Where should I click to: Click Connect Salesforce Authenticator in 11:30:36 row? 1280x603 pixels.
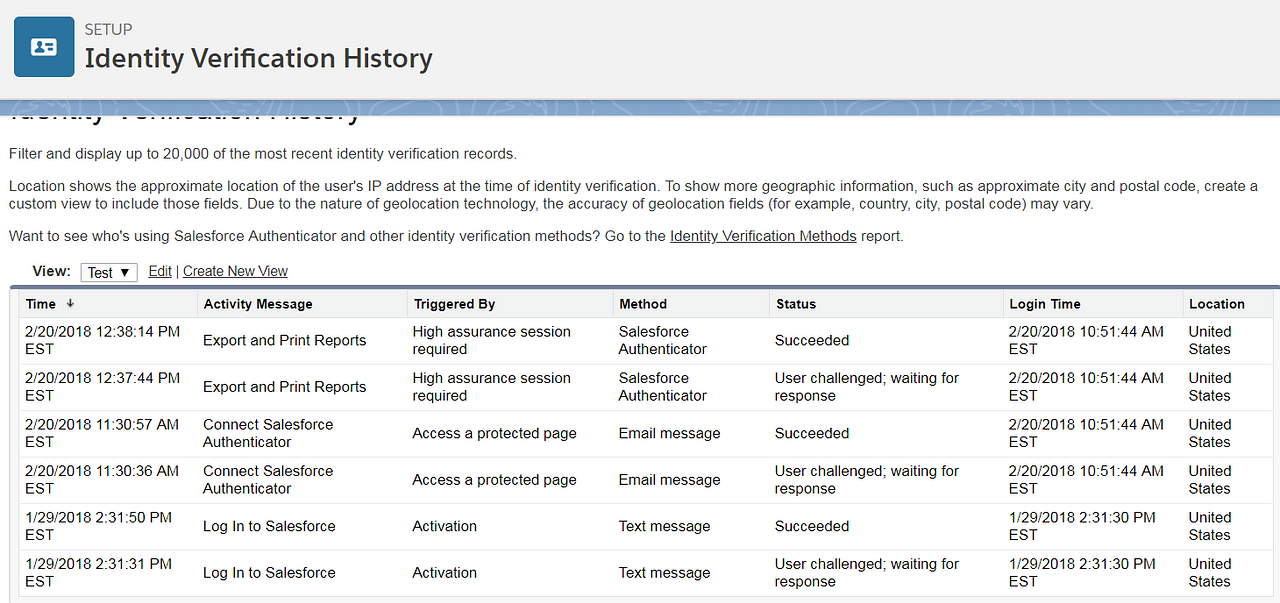pyautogui.click(x=268, y=480)
